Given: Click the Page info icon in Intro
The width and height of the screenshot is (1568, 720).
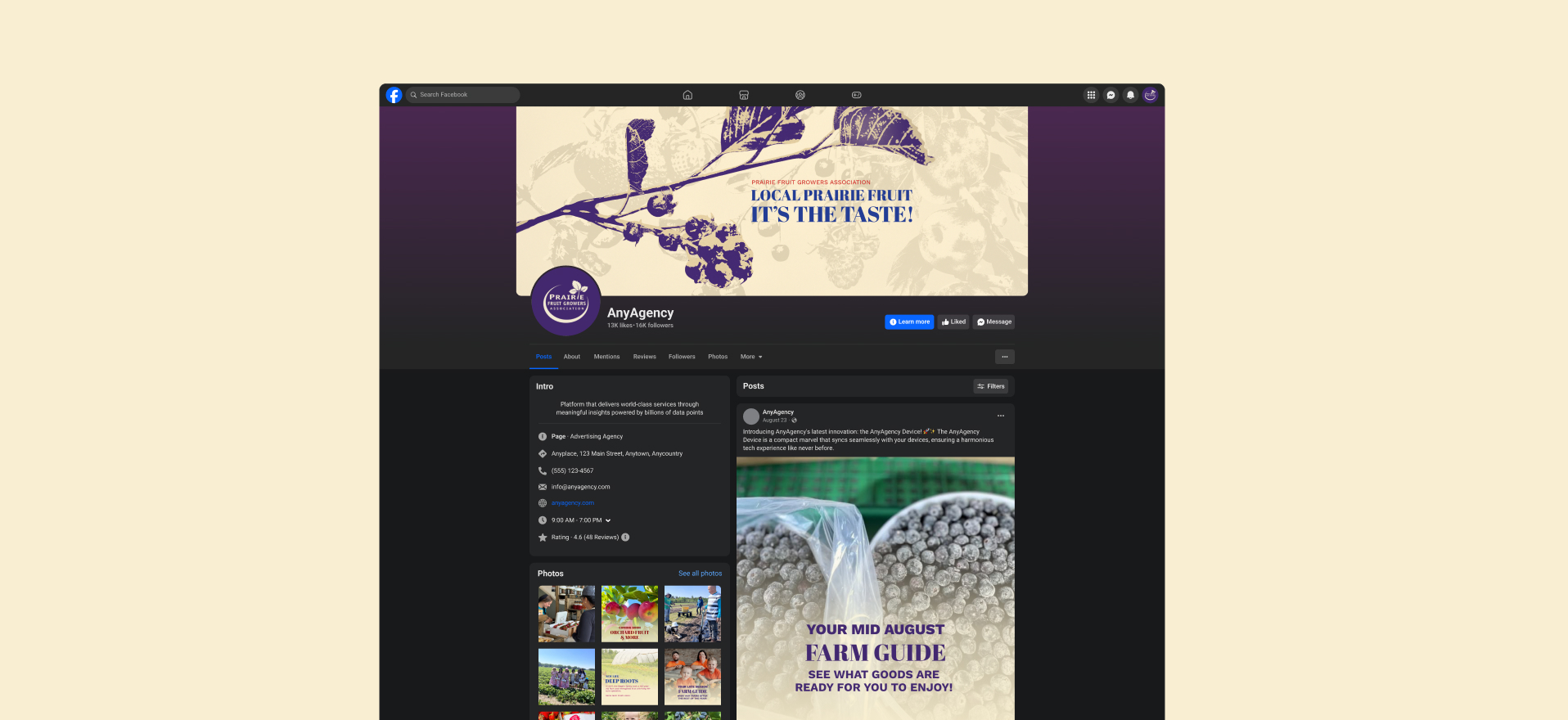Looking at the screenshot, I should click(x=543, y=437).
